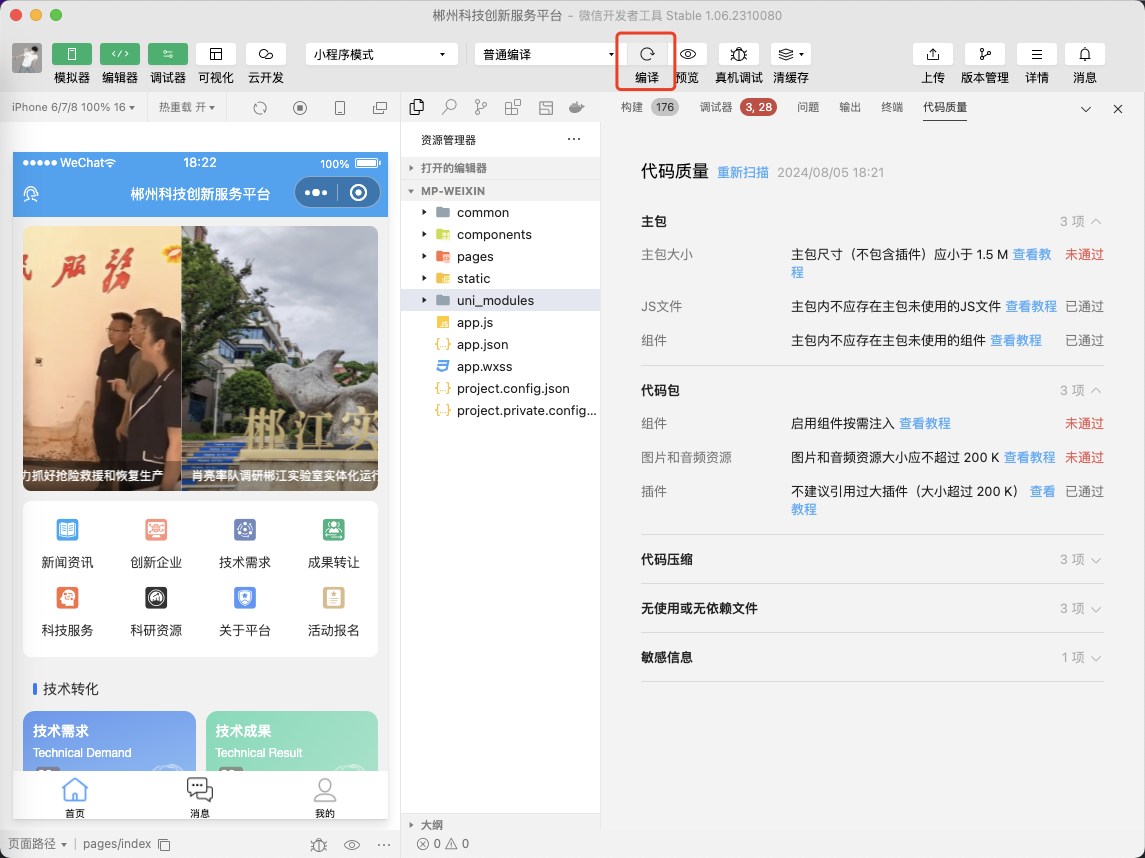Viewport: 1145px width, 858px height.
Task: Open version management (版本管理)
Action: 985,54
